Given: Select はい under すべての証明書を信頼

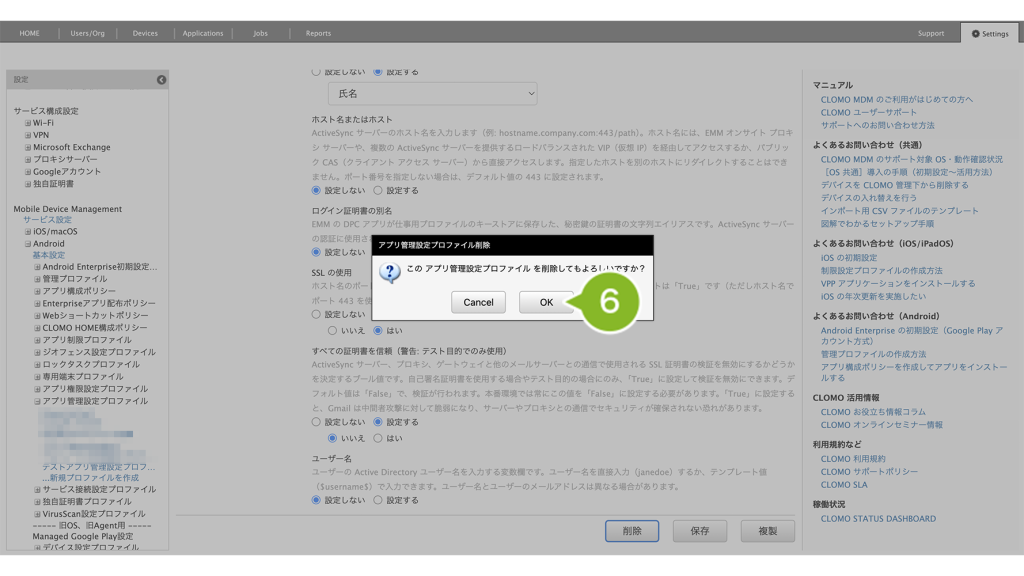Looking at the screenshot, I should (x=378, y=438).
